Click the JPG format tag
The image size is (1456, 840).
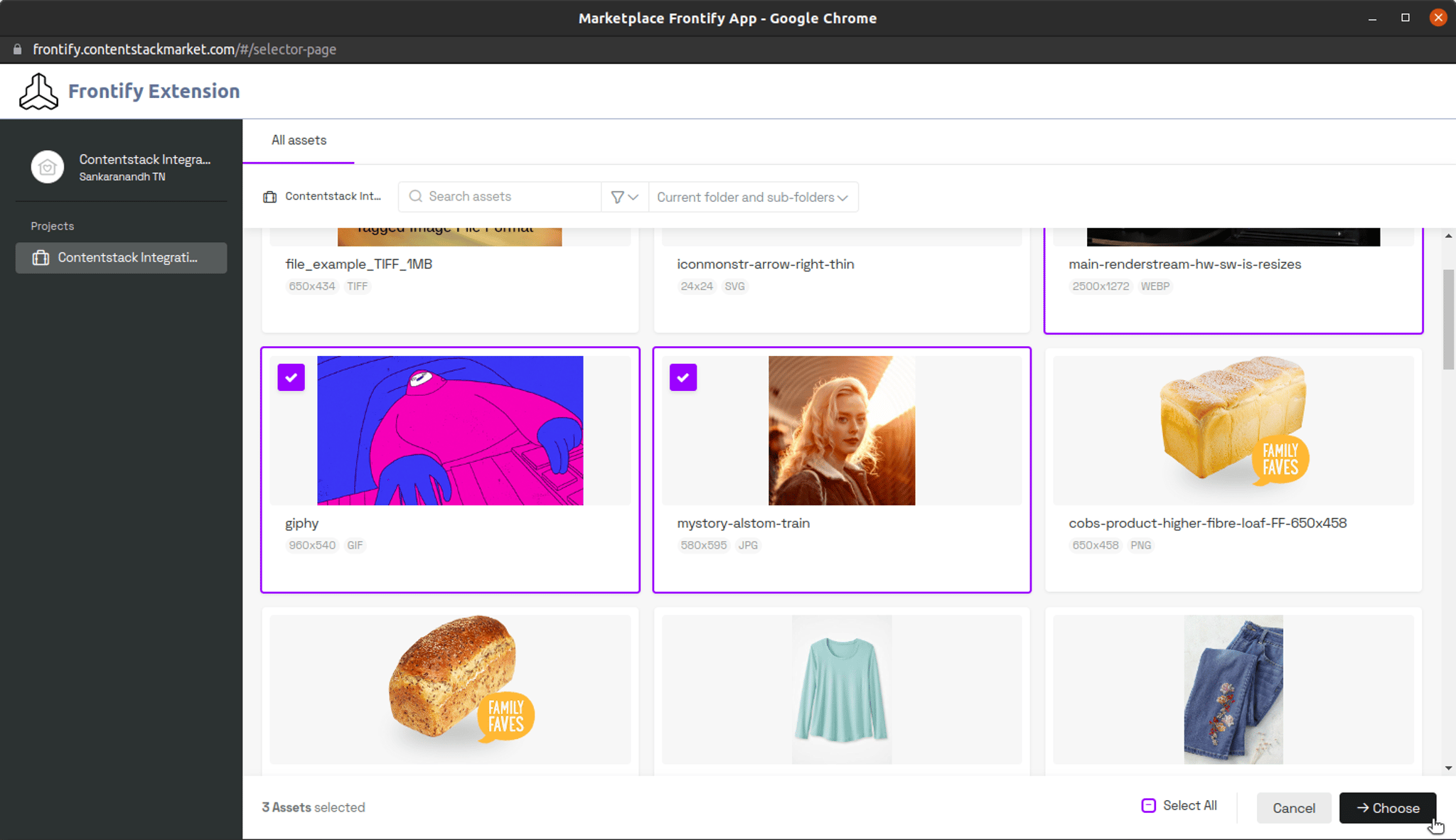pos(748,546)
